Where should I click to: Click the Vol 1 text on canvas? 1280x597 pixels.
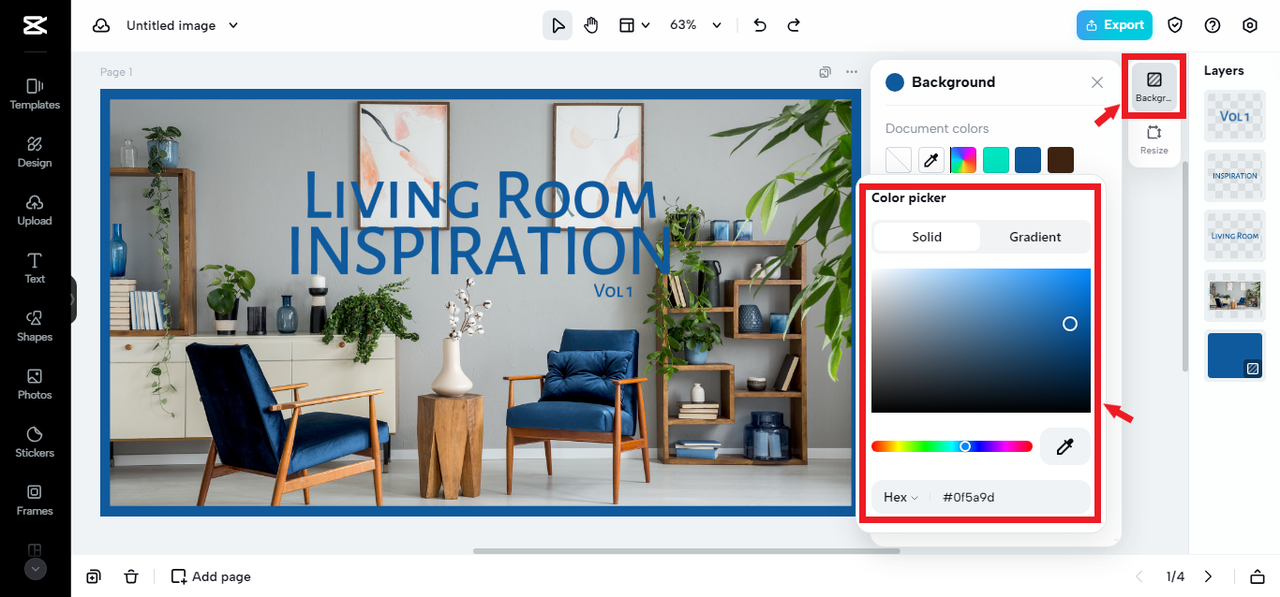[613, 290]
